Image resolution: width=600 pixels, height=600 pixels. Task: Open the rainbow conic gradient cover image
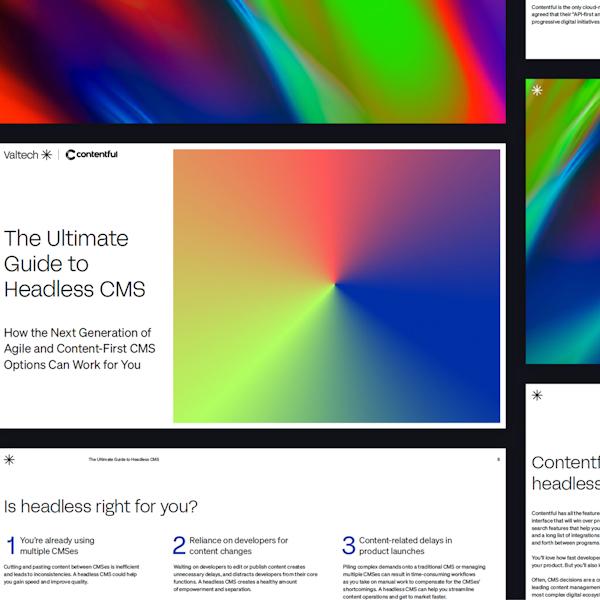point(336,286)
